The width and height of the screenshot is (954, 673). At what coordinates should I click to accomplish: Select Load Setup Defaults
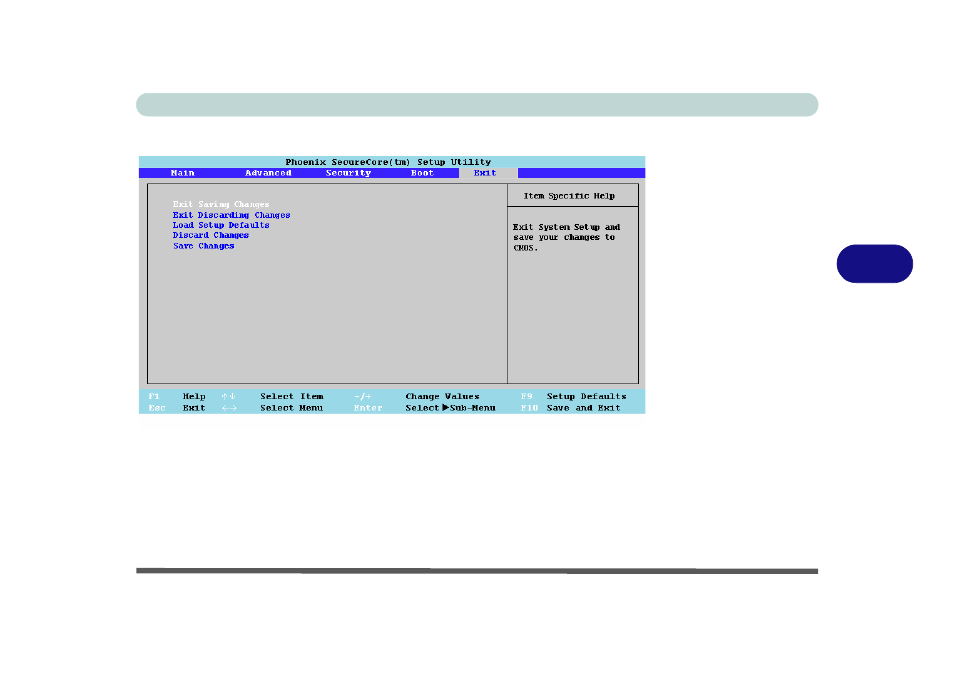tap(221, 225)
